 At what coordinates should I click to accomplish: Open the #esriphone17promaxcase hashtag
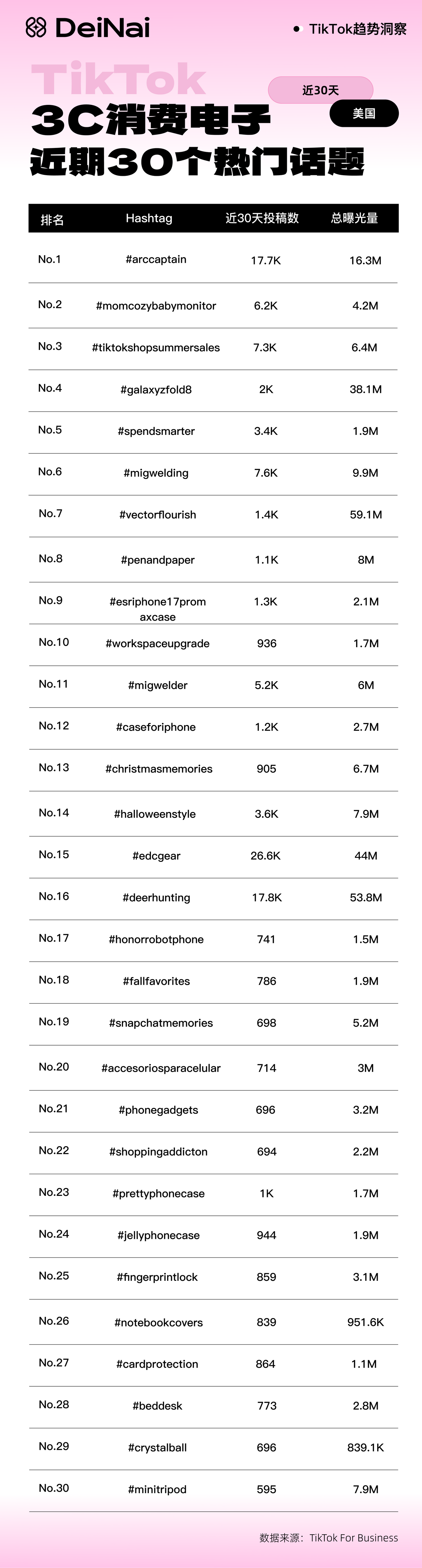[158, 609]
